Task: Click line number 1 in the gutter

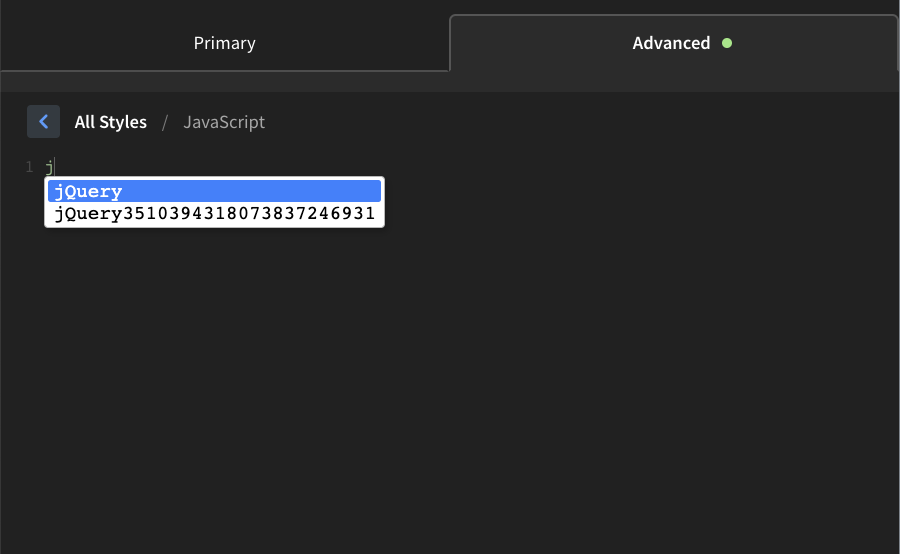Action: point(29,167)
